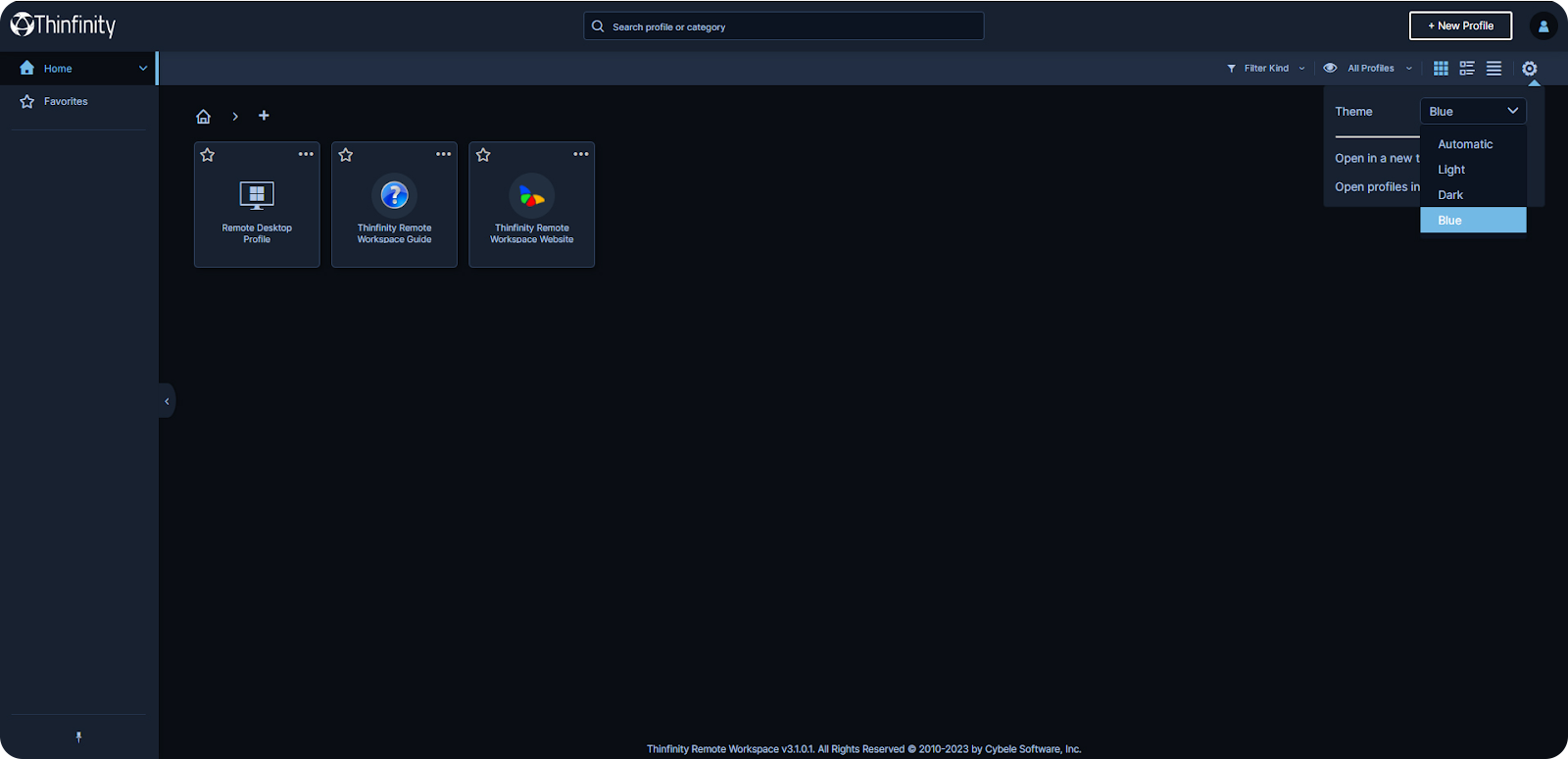The image size is (1568, 759).
Task: Click the footer copyright version text
Action: (863, 749)
